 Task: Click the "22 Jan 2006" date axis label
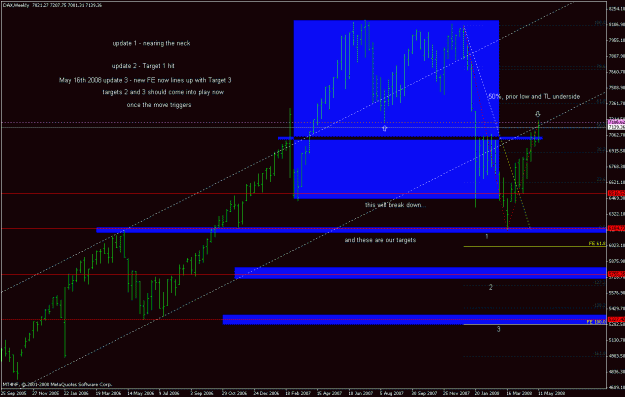[x=76, y=393]
